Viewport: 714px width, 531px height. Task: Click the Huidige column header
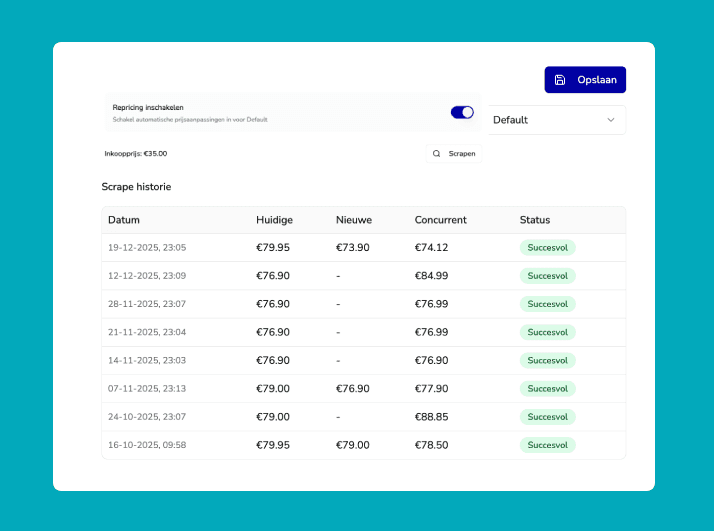(x=274, y=220)
